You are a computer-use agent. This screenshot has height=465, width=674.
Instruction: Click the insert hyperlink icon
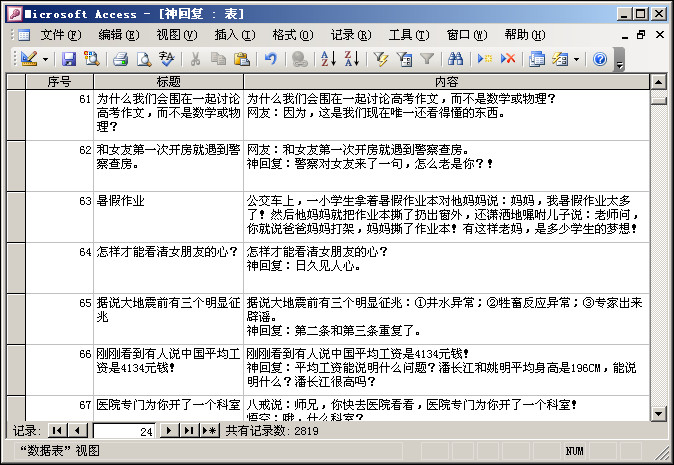tap(299, 59)
